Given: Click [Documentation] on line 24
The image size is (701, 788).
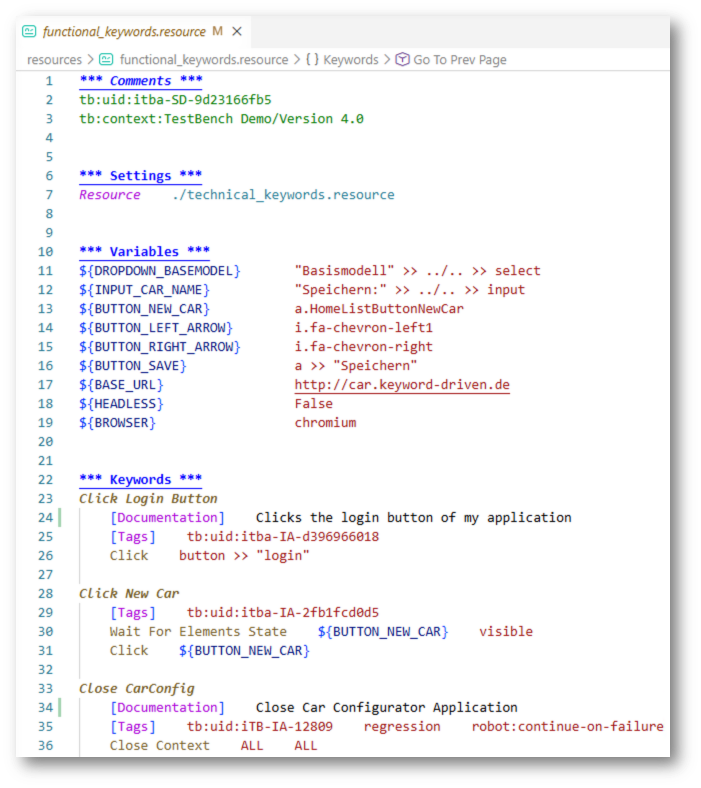Looking at the screenshot, I should click(x=167, y=518).
